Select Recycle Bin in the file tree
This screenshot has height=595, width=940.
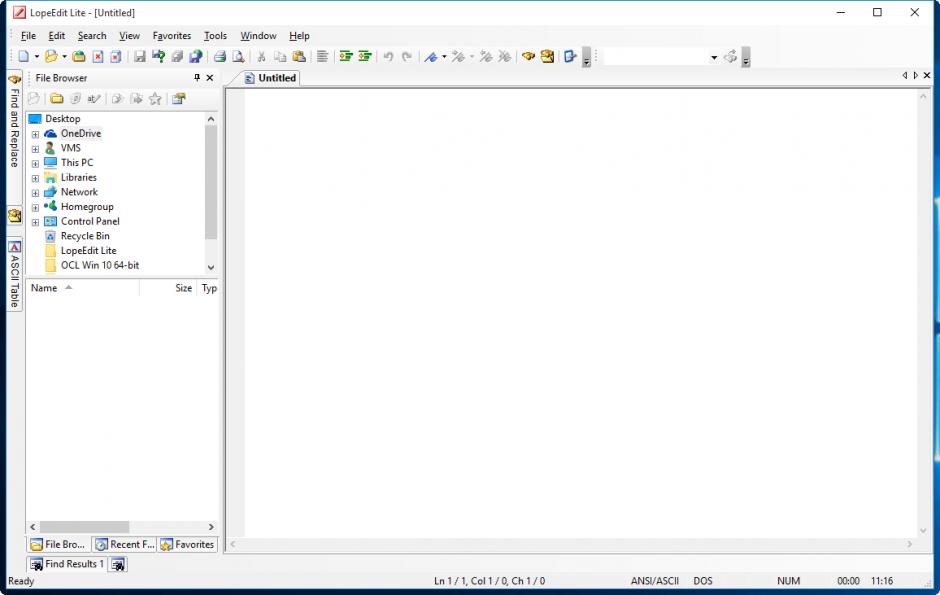pyautogui.click(x=85, y=236)
